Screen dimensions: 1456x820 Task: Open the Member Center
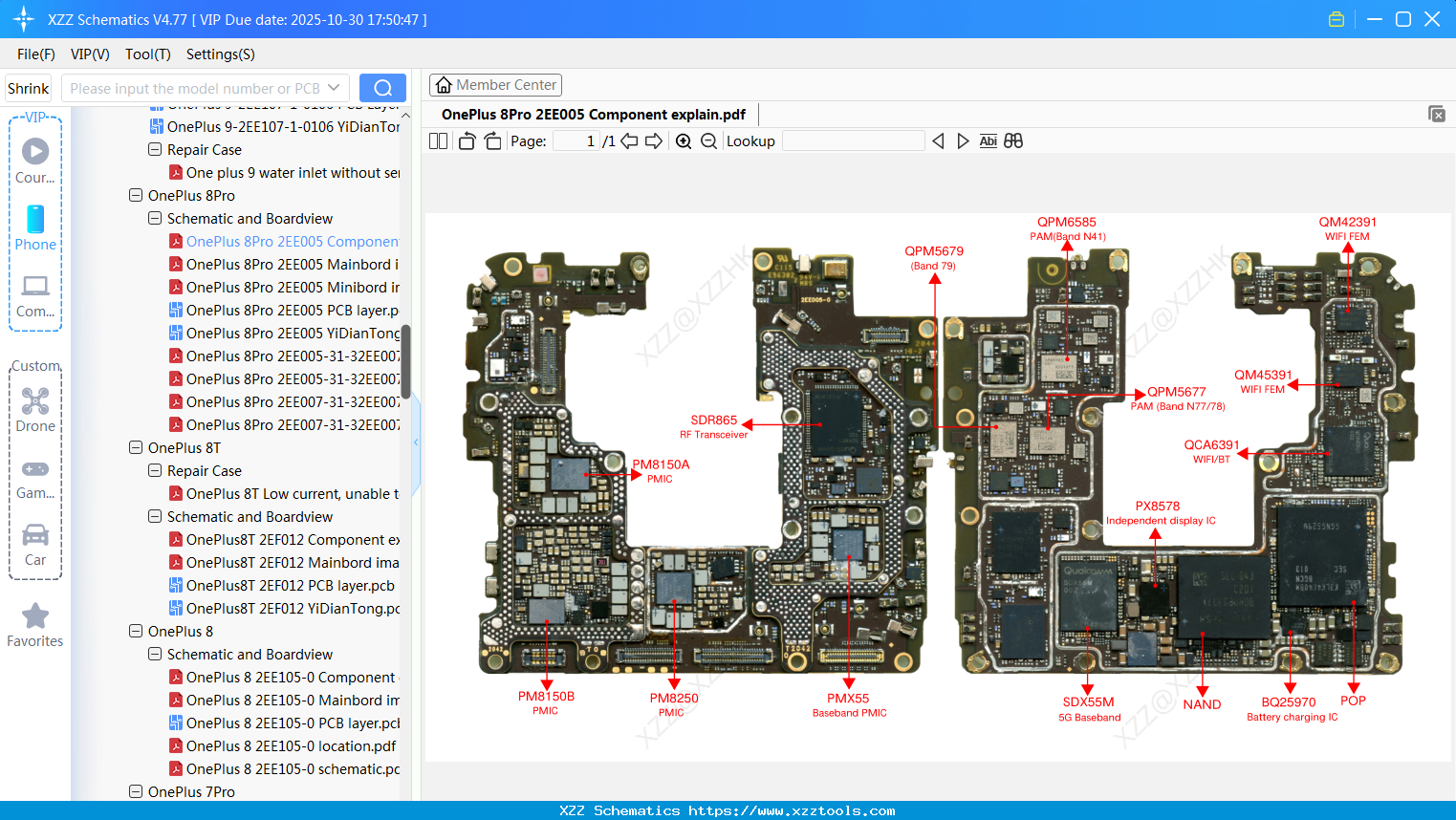495,84
